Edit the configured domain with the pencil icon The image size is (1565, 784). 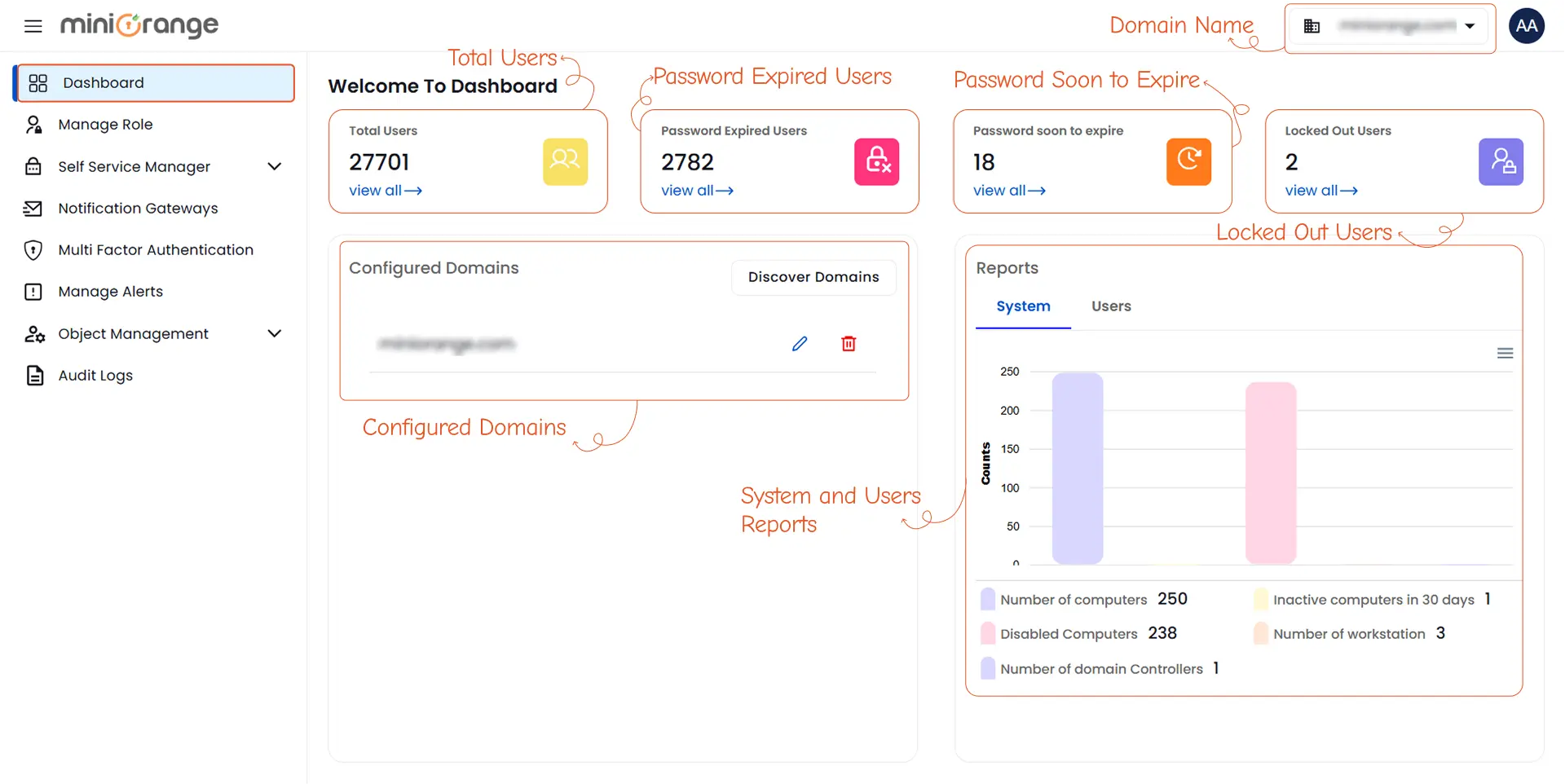799,343
